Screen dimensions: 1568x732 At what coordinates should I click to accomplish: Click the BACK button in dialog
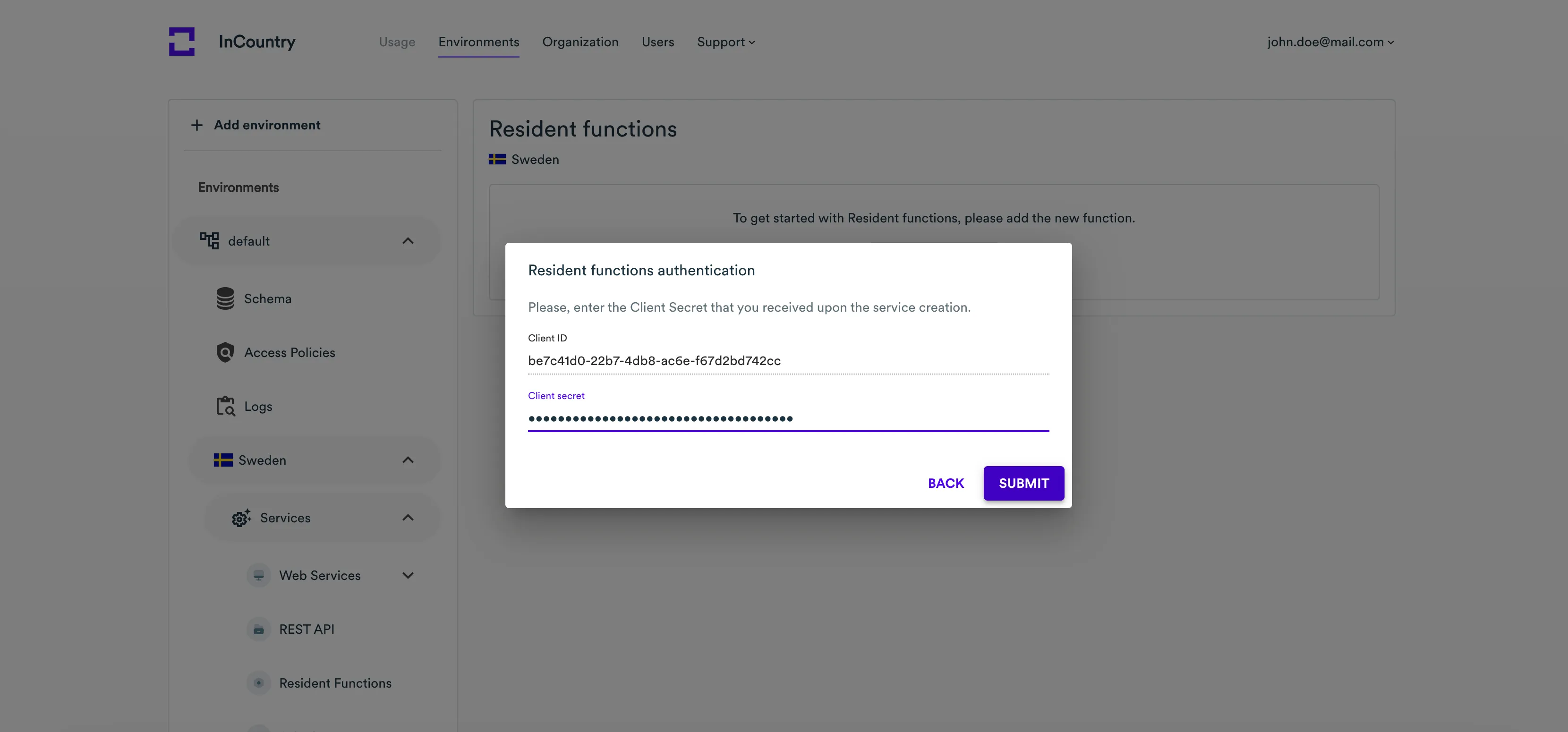coord(946,483)
